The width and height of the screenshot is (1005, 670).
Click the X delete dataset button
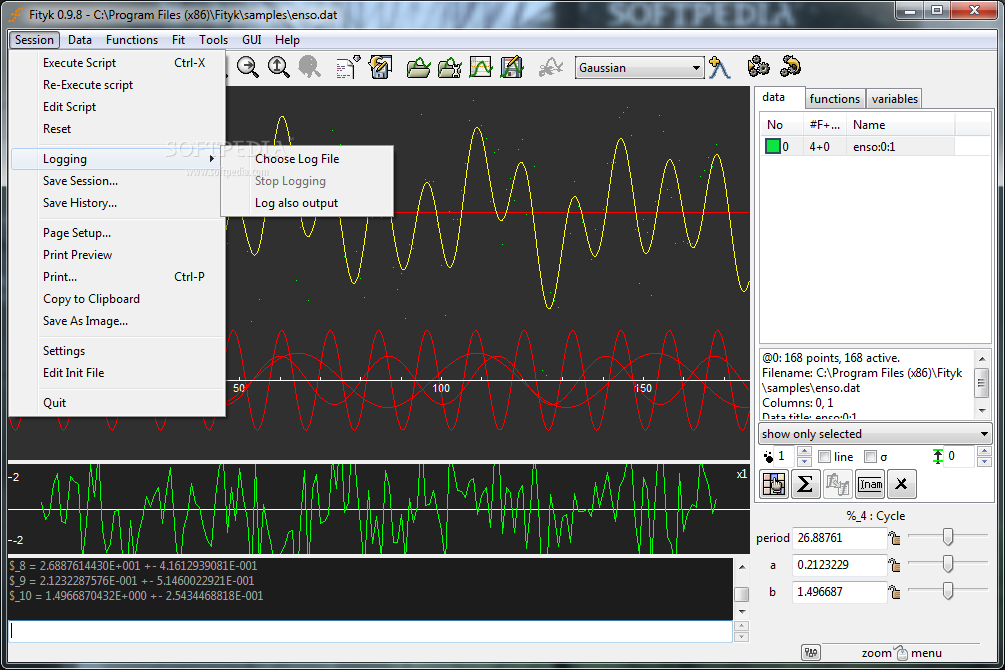click(901, 484)
